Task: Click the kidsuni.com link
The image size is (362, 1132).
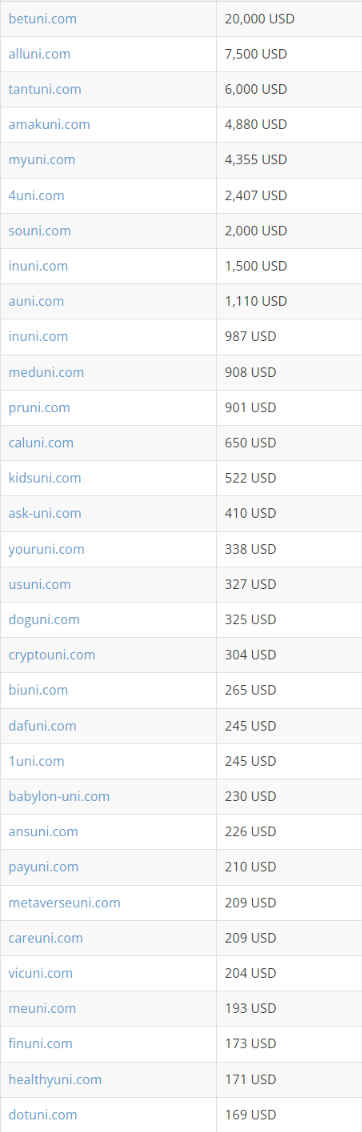Action: click(x=45, y=478)
